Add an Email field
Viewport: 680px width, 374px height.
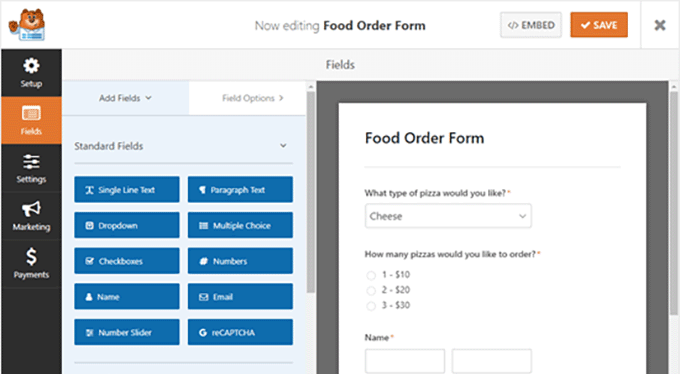pyautogui.click(x=240, y=296)
